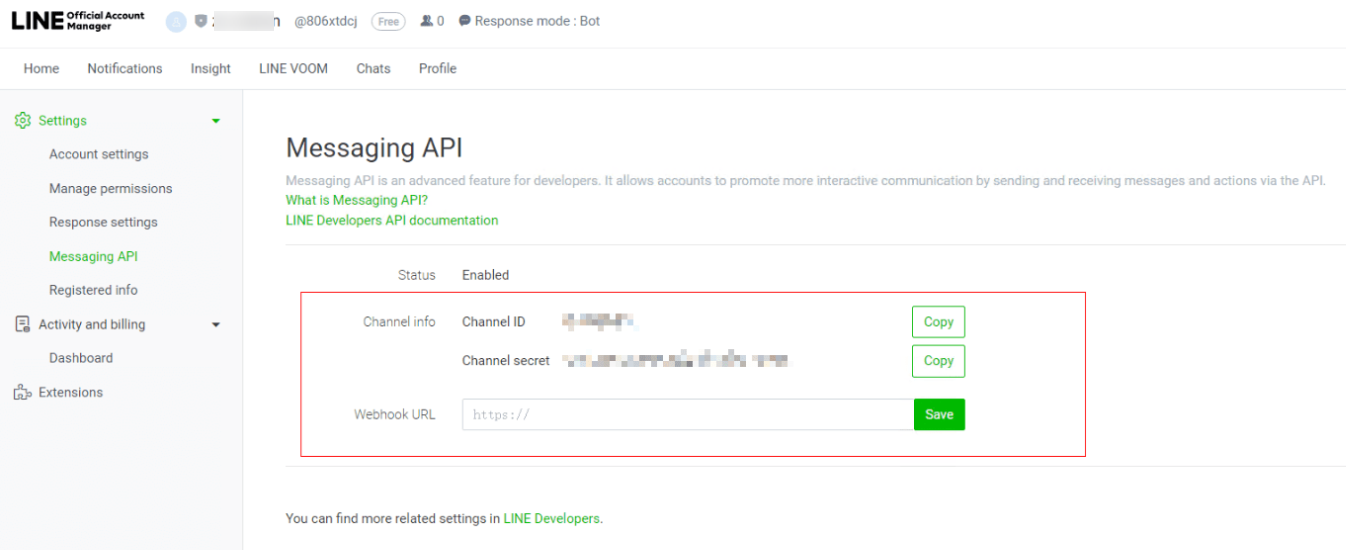Focus the Webhook URL input field
This screenshot has height=550, width=1346.
[688, 415]
